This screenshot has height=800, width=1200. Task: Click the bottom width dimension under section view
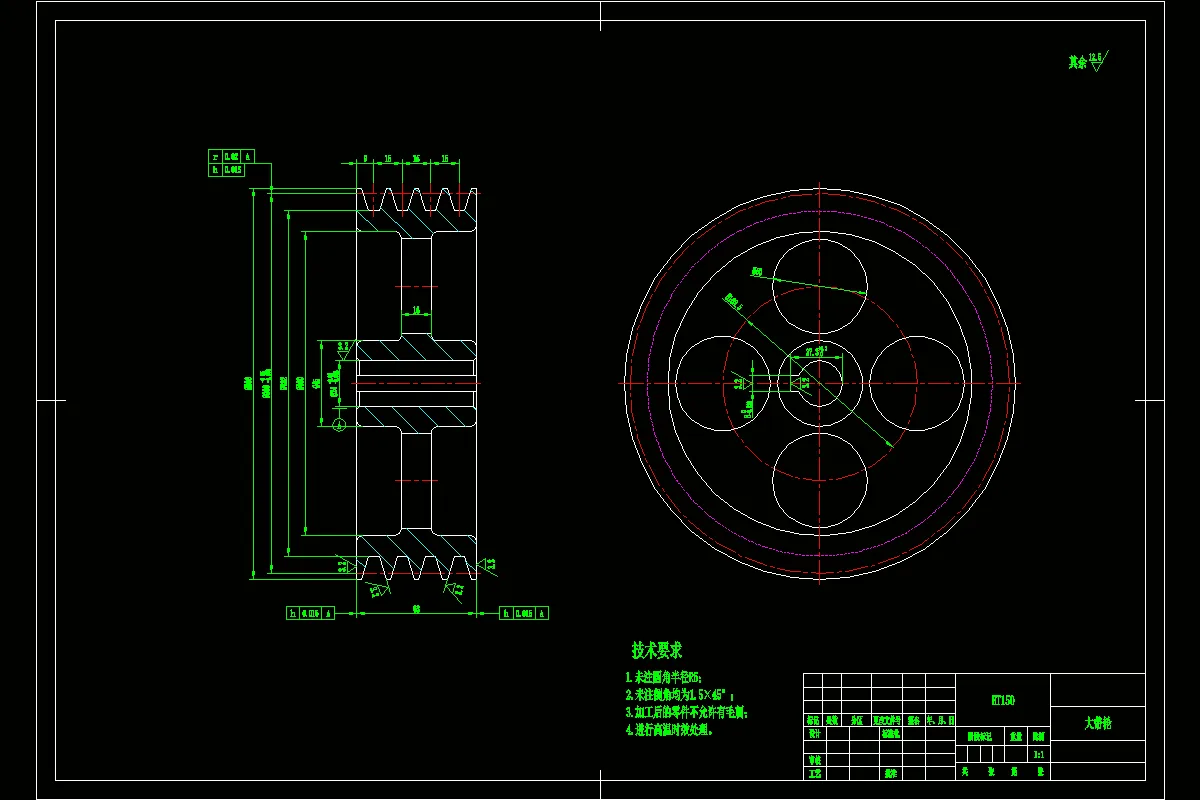coord(416,607)
